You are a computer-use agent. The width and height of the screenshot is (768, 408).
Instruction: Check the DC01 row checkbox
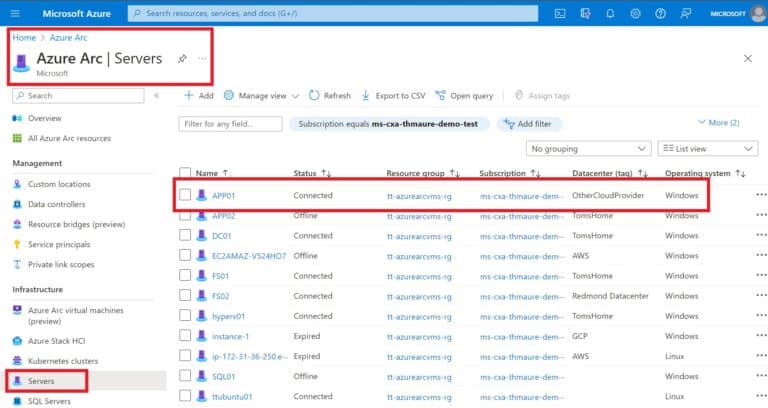pyautogui.click(x=185, y=235)
